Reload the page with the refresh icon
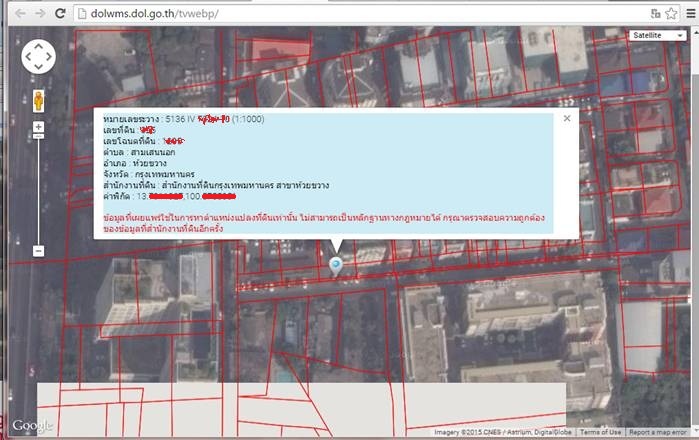Image resolution: width=699 pixels, height=440 pixels. click(60, 13)
